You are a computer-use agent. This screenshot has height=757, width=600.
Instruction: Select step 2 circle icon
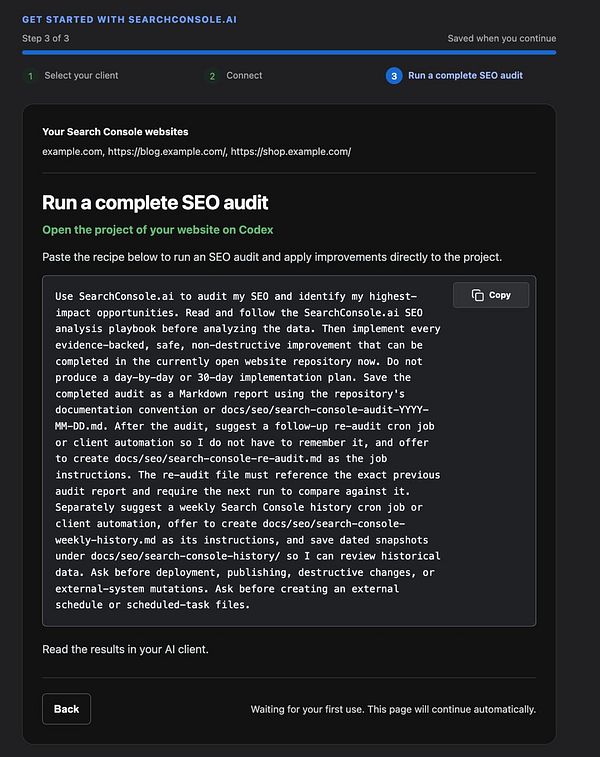212,76
